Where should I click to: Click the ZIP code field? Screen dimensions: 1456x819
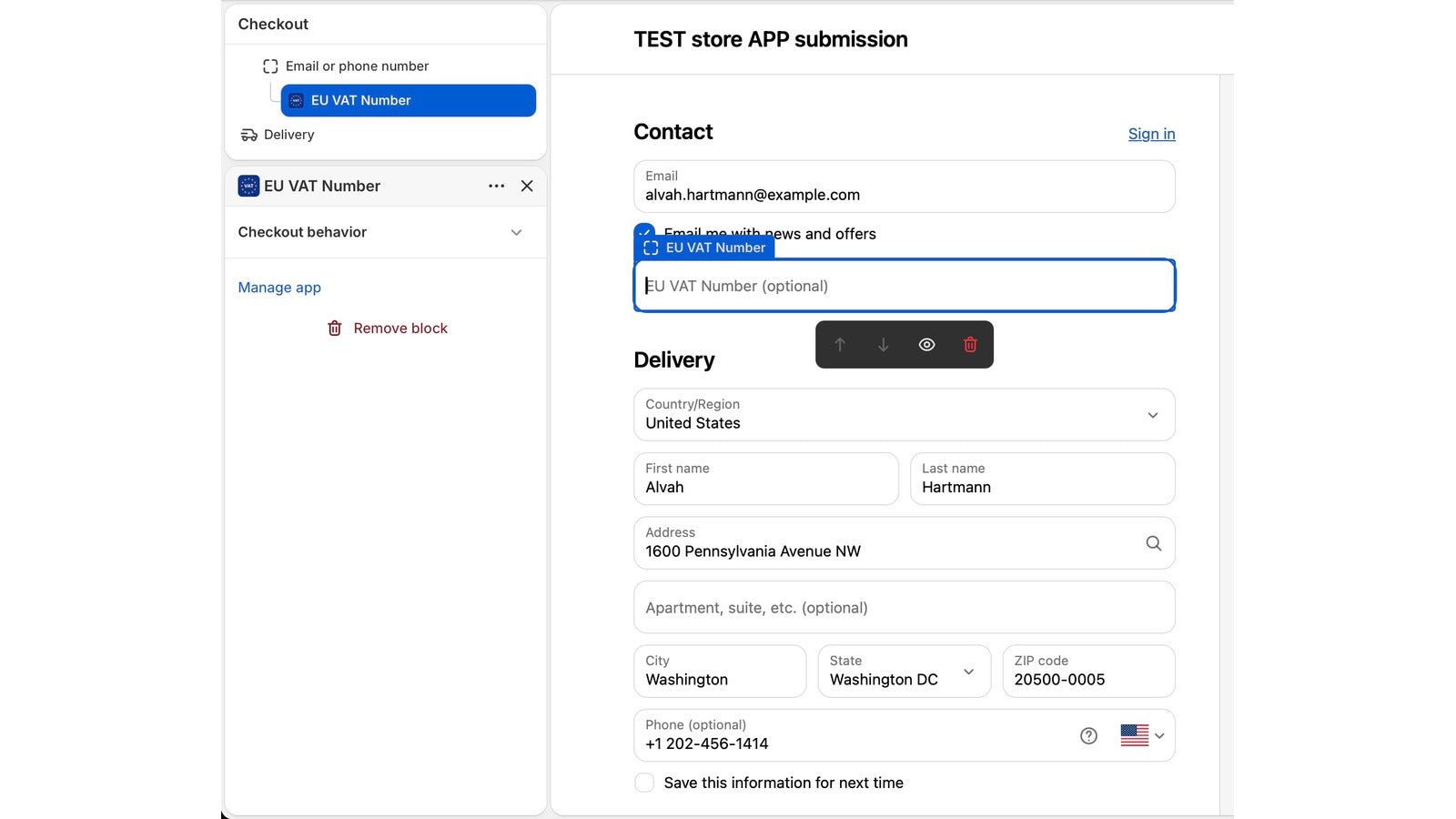1088,672
